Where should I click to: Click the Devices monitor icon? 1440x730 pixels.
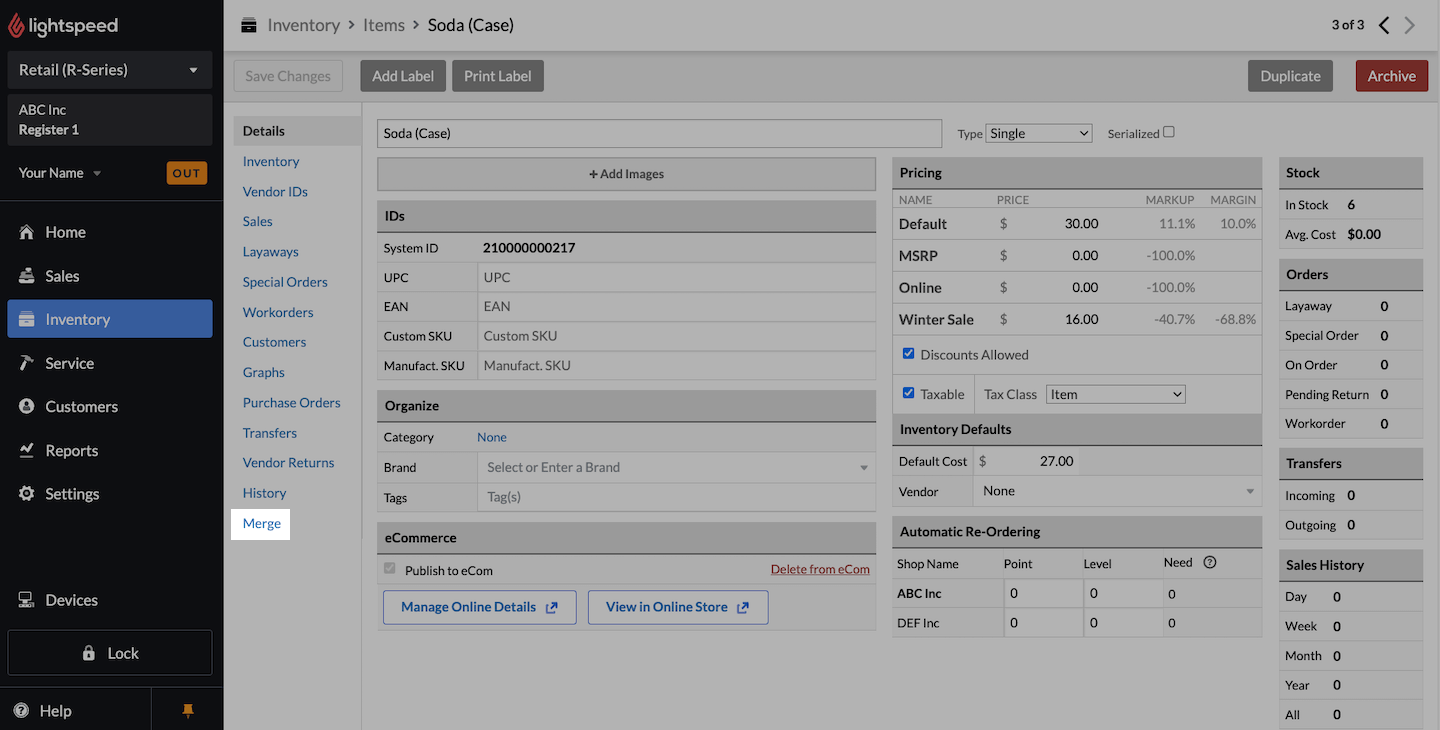(27, 600)
